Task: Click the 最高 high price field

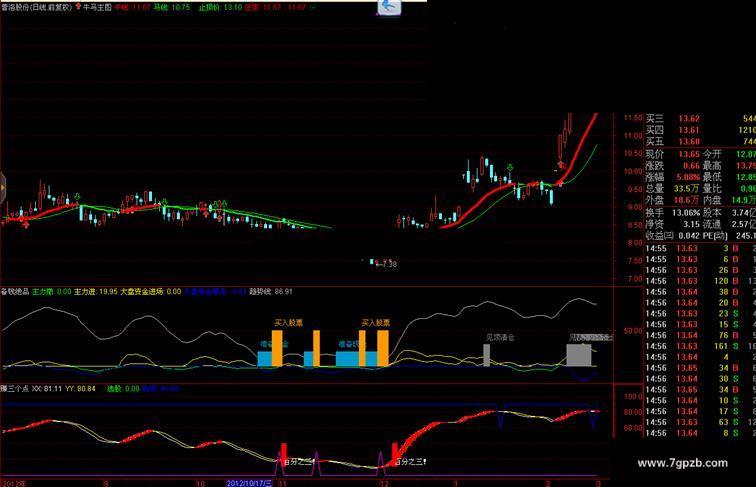Action: pos(729,166)
